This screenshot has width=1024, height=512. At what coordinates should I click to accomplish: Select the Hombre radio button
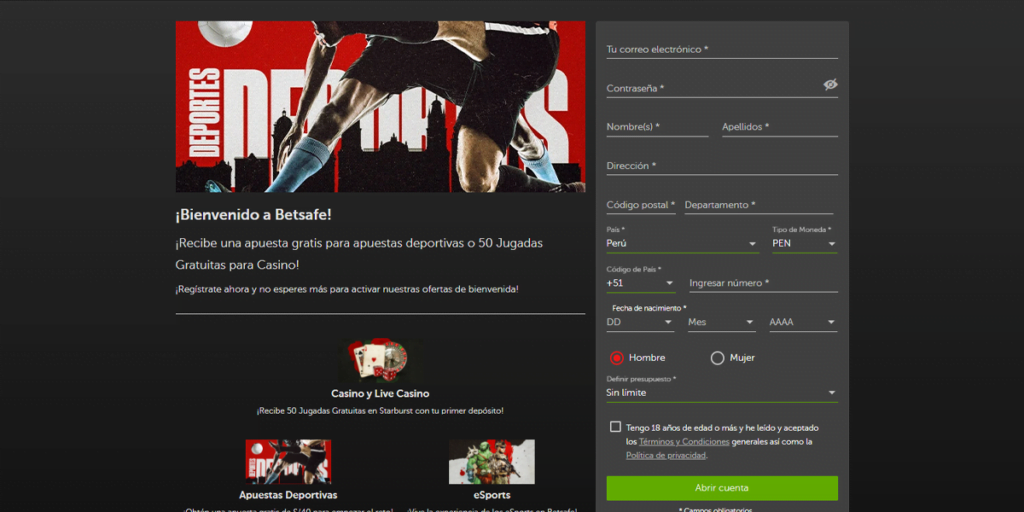pyautogui.click(x=616, y=358)
